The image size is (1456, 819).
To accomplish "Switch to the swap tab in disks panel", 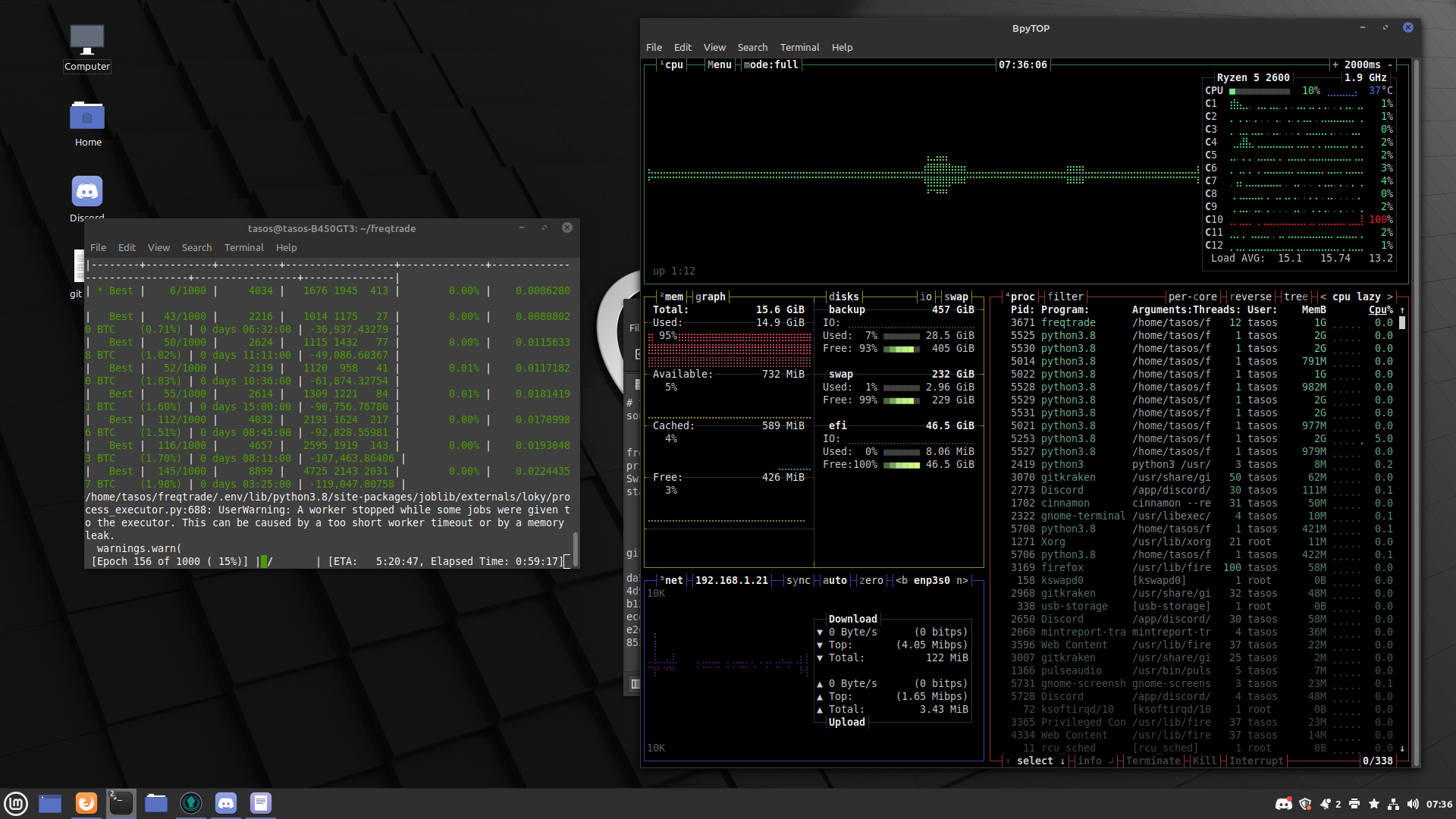I will 957,297.
